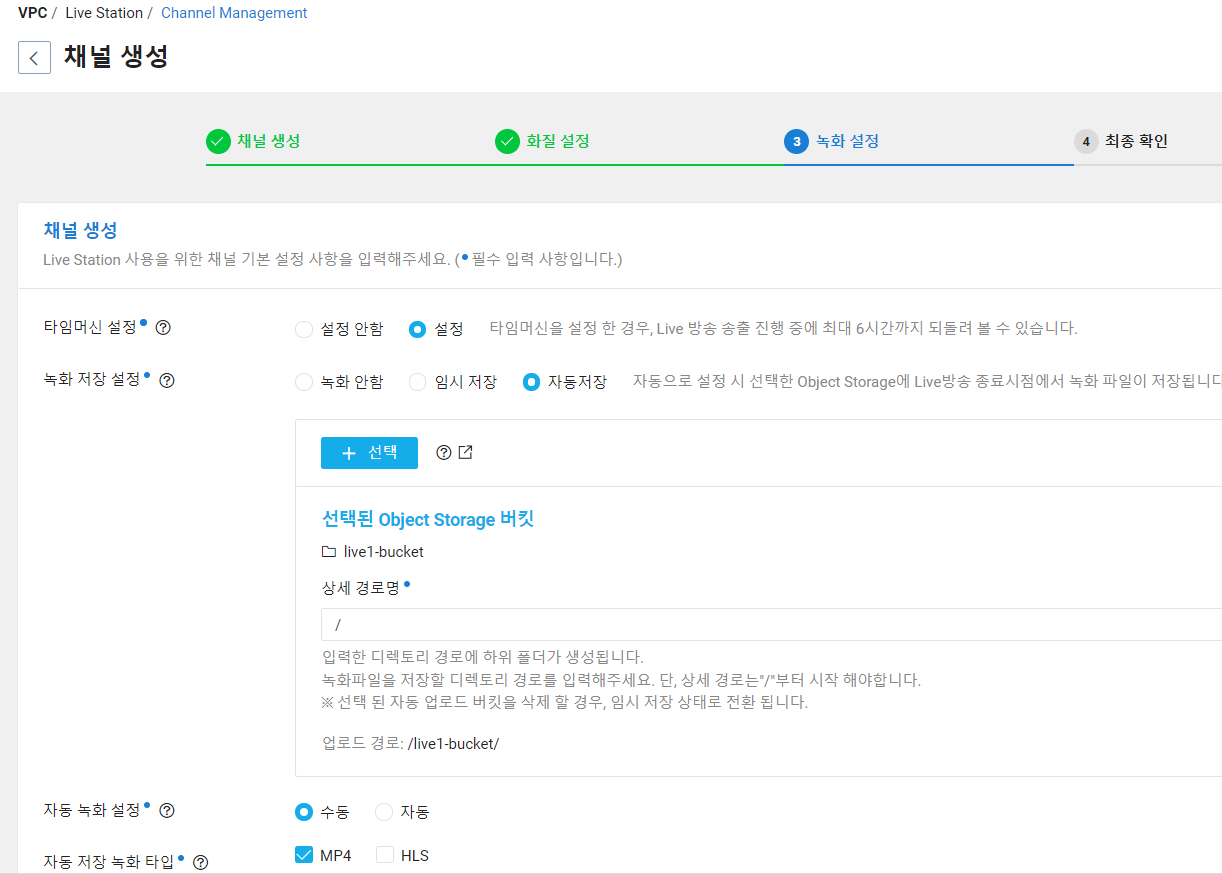Enable the HLS recording type checkbox

[x=384, y=855]
